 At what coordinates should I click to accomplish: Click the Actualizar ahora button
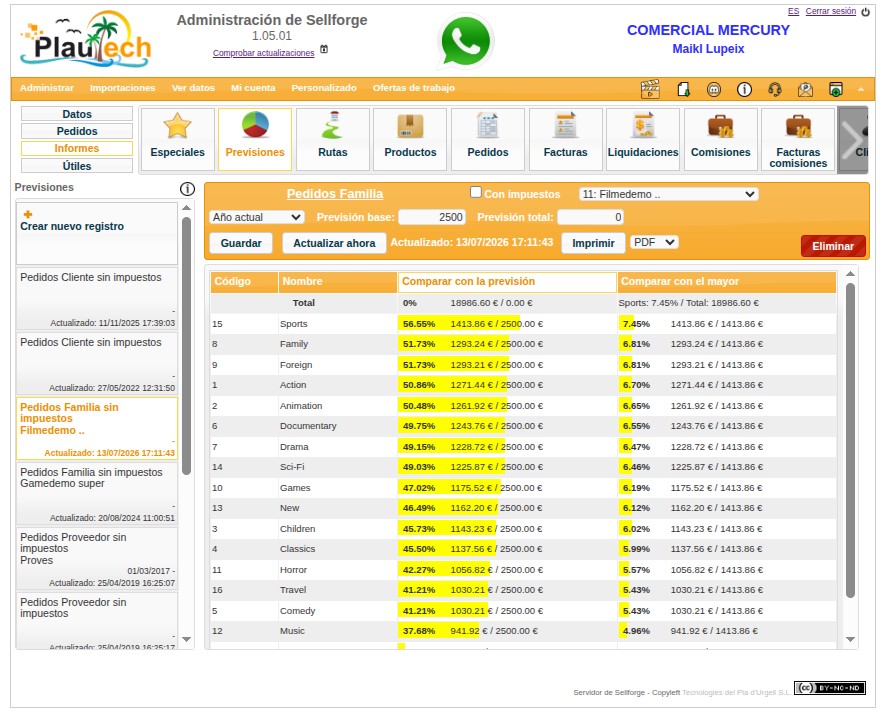334,243
